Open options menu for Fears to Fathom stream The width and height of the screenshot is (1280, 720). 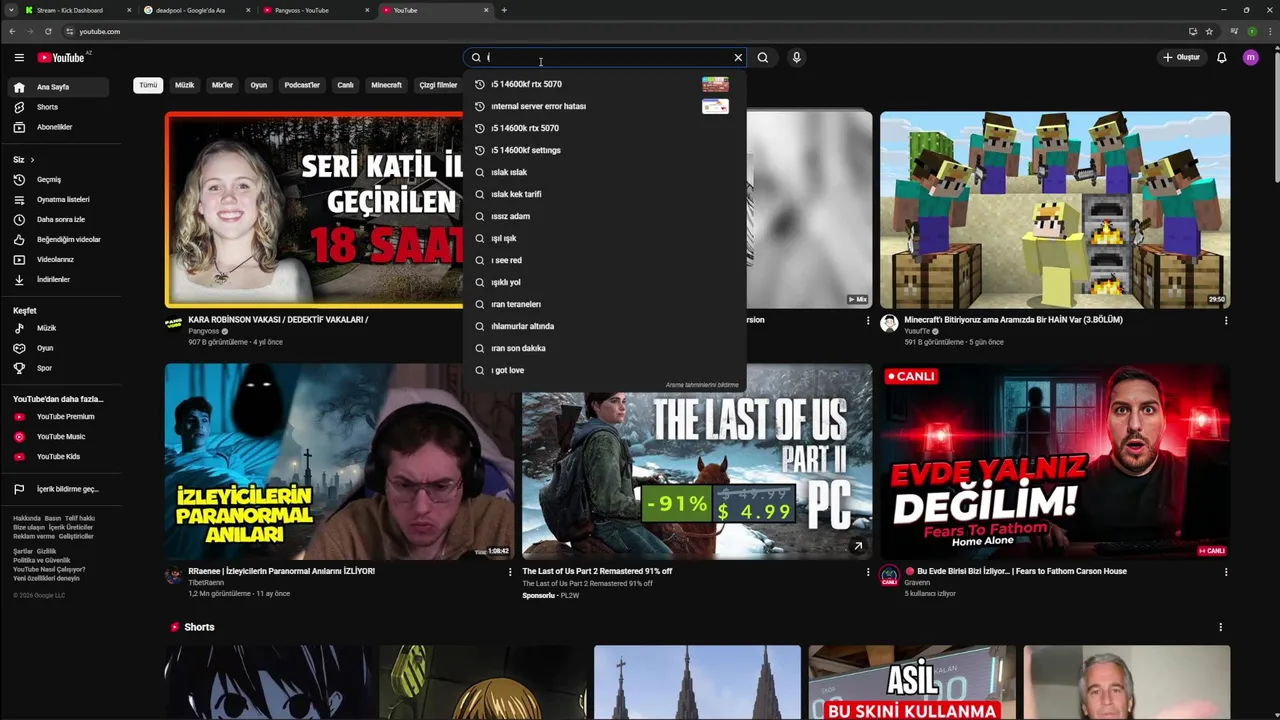pos(1225,572)
